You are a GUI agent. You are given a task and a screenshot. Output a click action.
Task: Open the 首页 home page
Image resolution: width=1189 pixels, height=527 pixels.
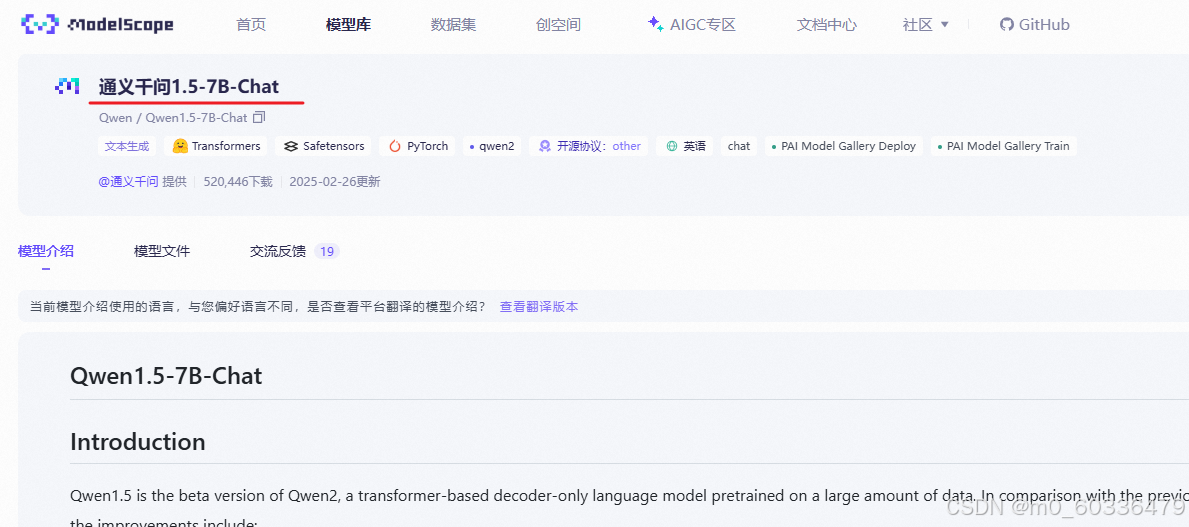[x=251, y=24]
